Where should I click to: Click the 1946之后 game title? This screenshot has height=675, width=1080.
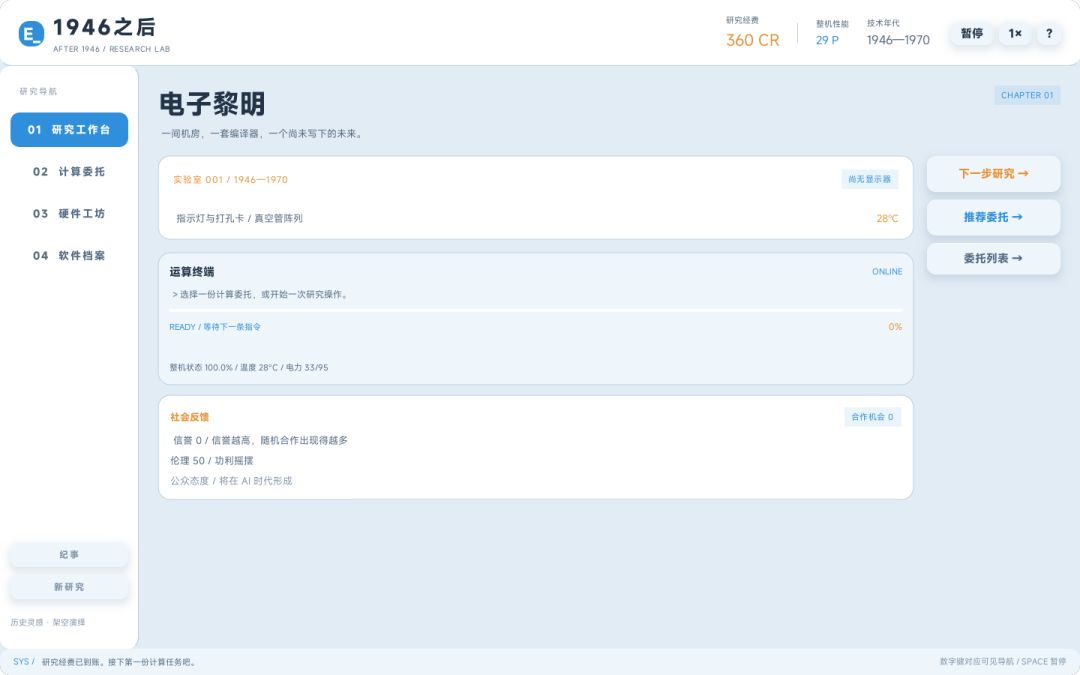[x=104, y=27]
